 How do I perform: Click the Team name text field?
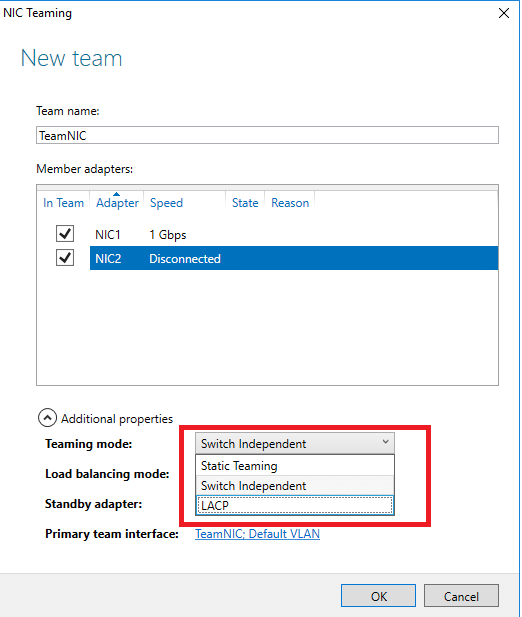pos(267,135)
